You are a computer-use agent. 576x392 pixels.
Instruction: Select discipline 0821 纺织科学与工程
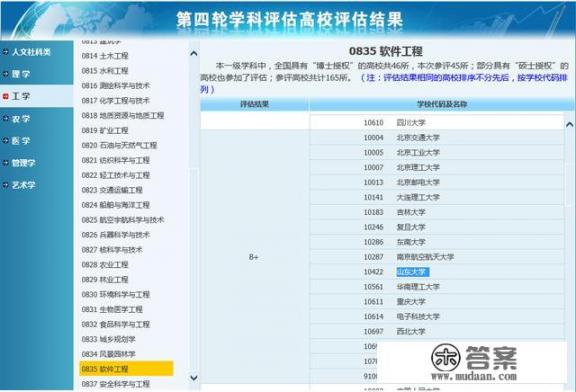click(x=116, y=160)
